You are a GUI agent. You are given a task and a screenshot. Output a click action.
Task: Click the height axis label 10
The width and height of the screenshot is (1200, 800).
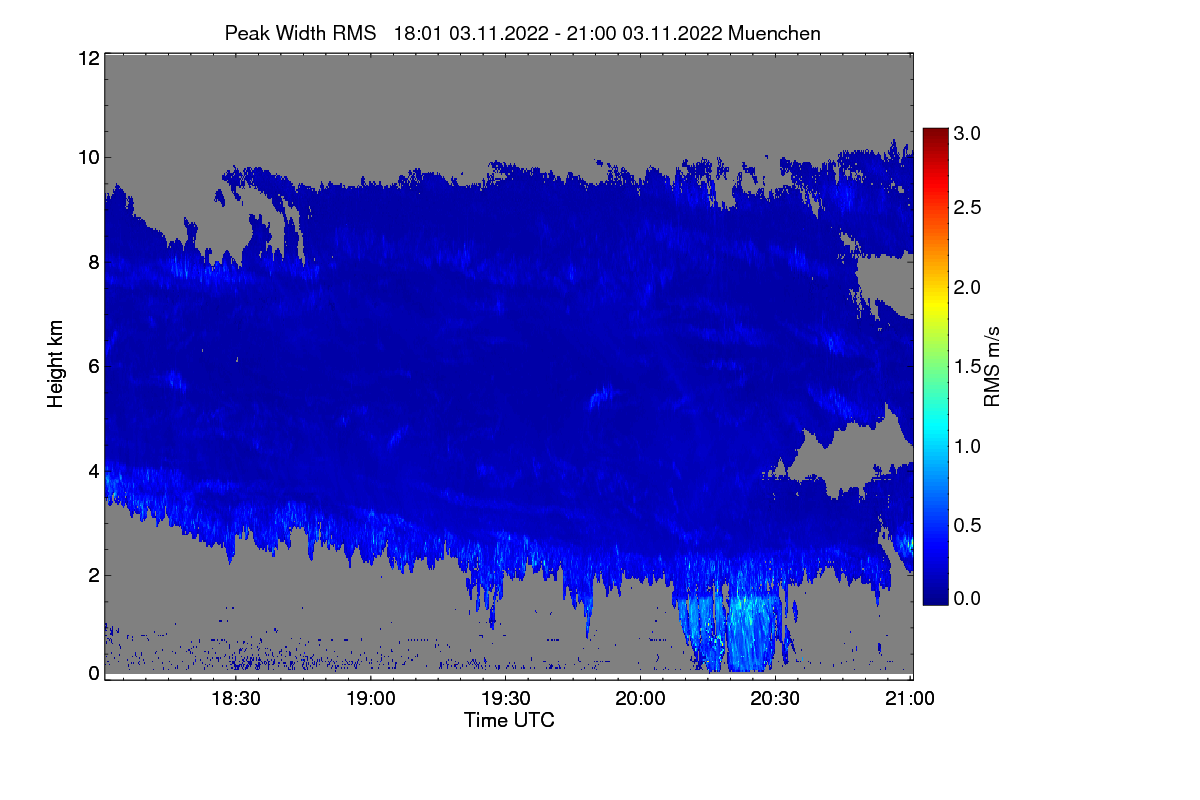click(x=88, y=157)
